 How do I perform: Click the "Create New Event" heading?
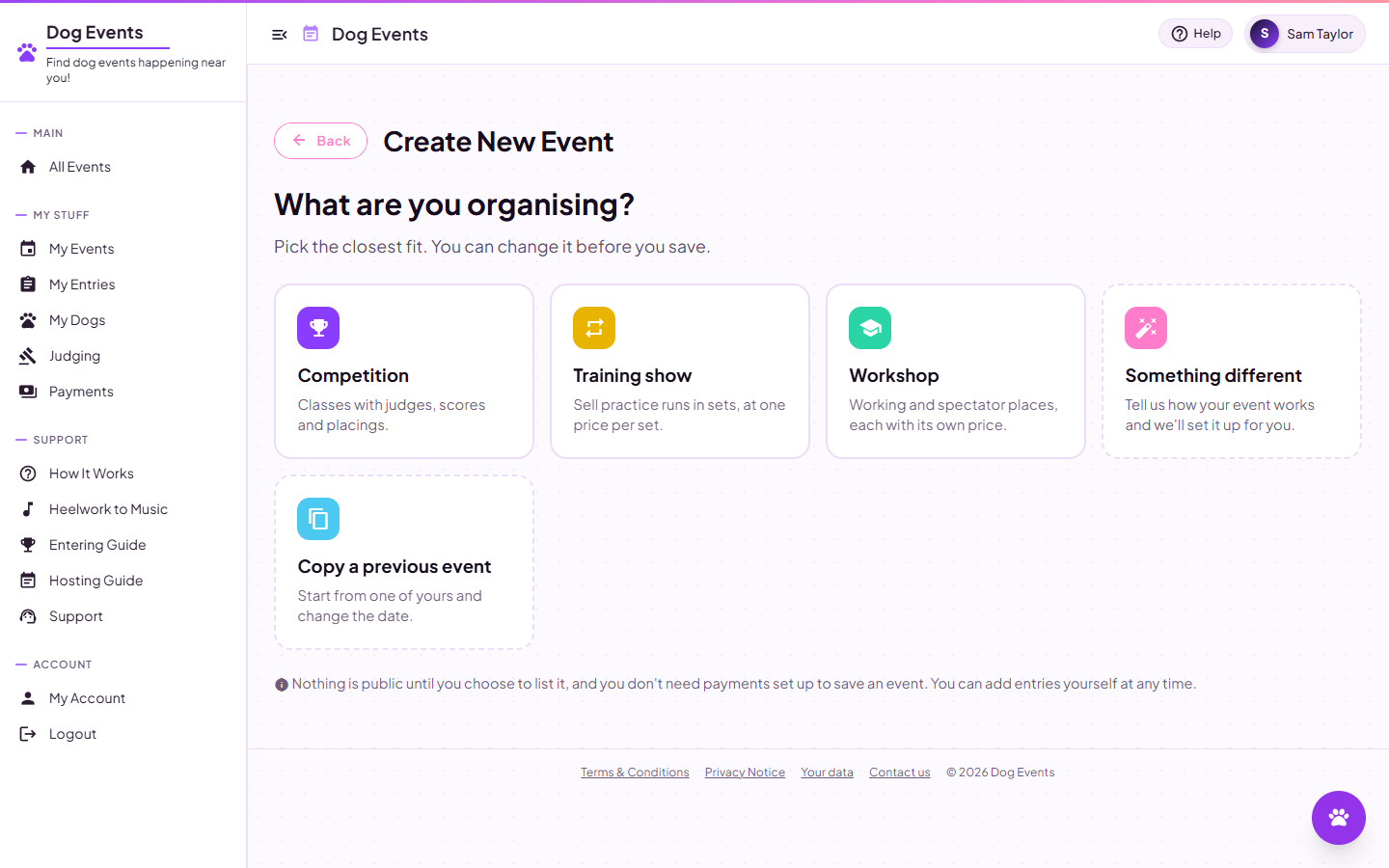click(498, 142)
